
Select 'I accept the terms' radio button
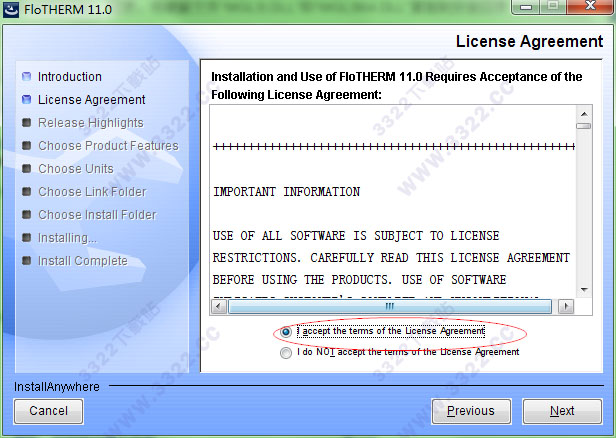pyautogui.click(x=286, y=332)
